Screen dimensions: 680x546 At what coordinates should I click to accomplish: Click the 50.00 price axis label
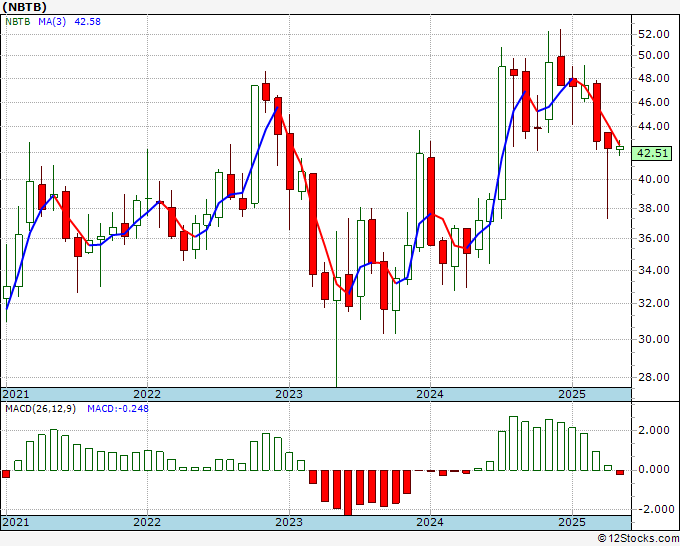click(654, 55)
